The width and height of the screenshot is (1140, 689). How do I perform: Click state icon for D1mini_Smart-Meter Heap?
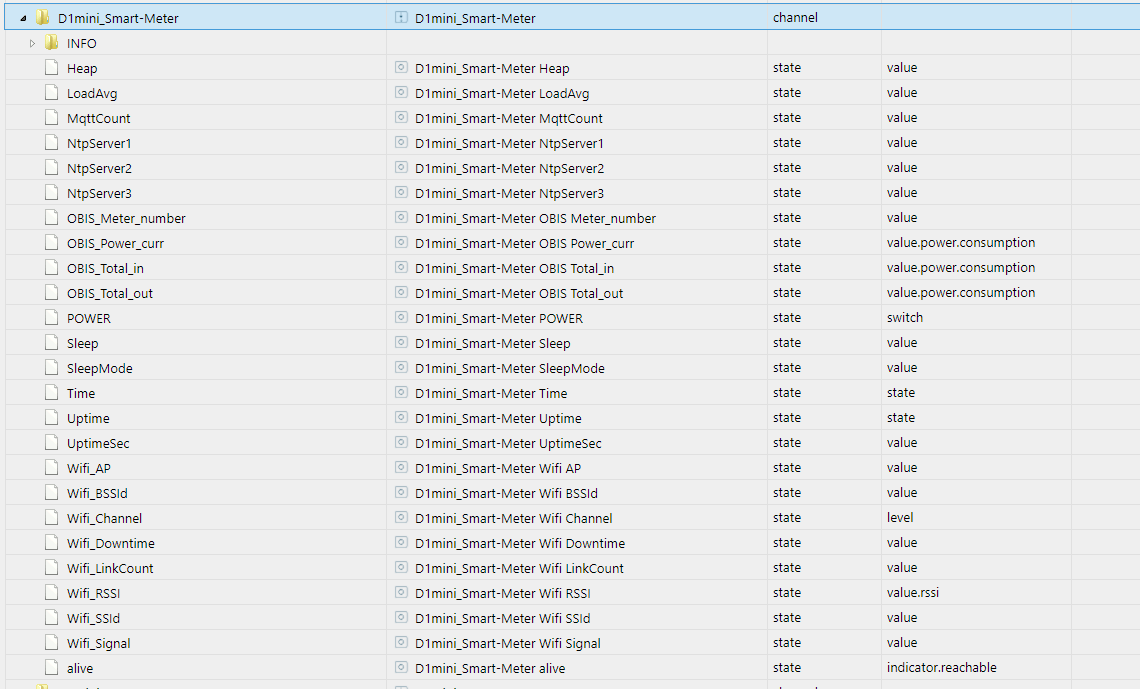tap(401, 67)
